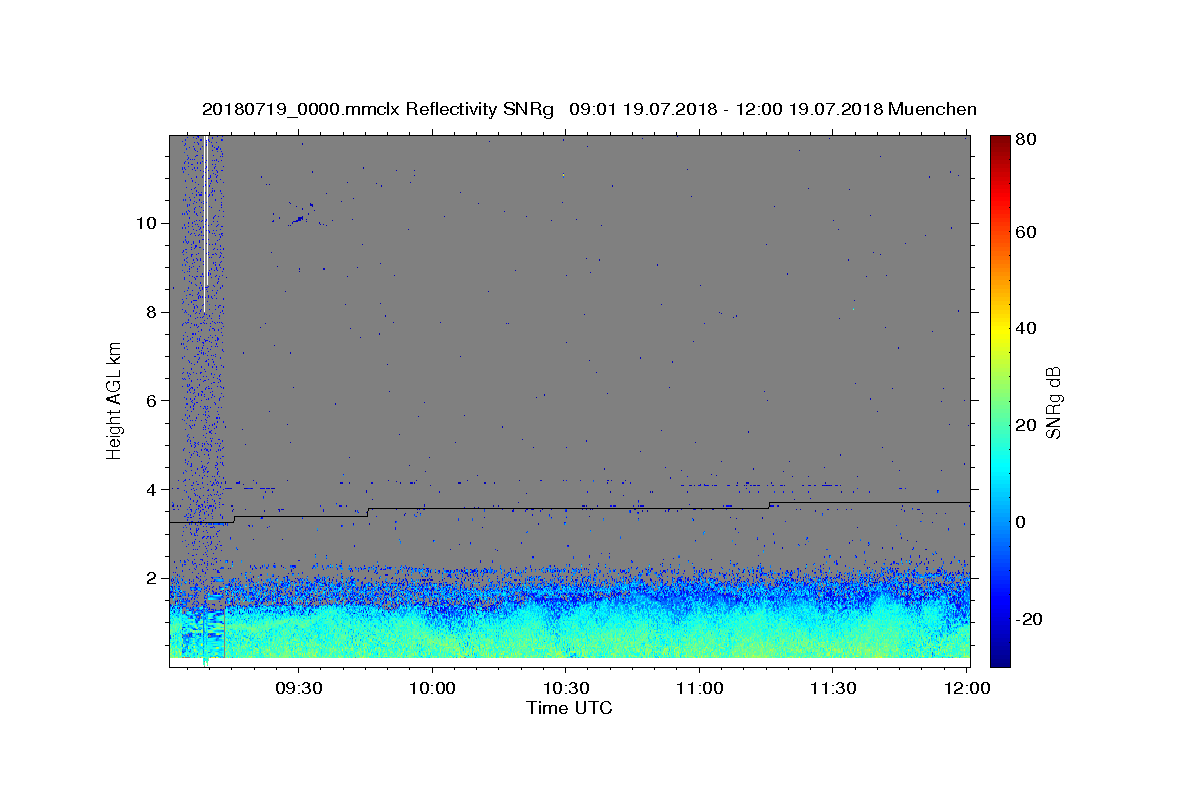Click the 10:00 time tick label
This screenshot has width=1200, height=800.
pyautogui.click(x=432, y=689)
